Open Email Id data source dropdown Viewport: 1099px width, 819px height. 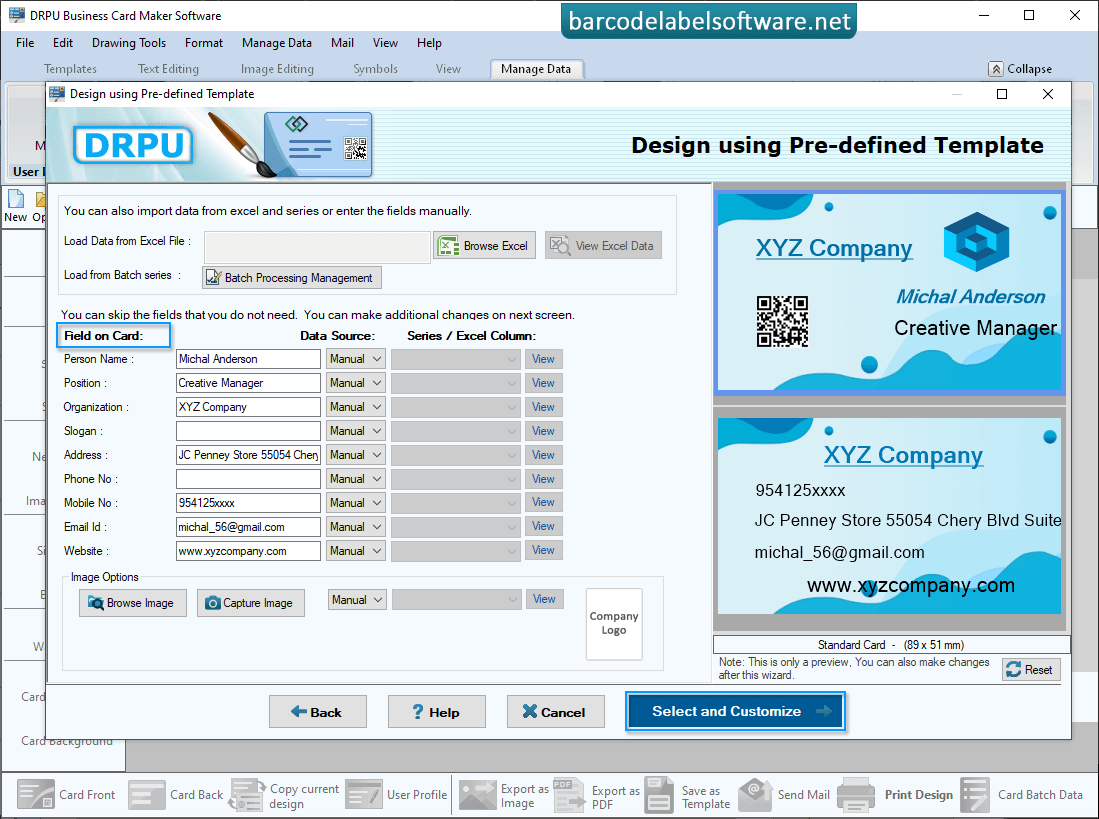pos(356,527)
